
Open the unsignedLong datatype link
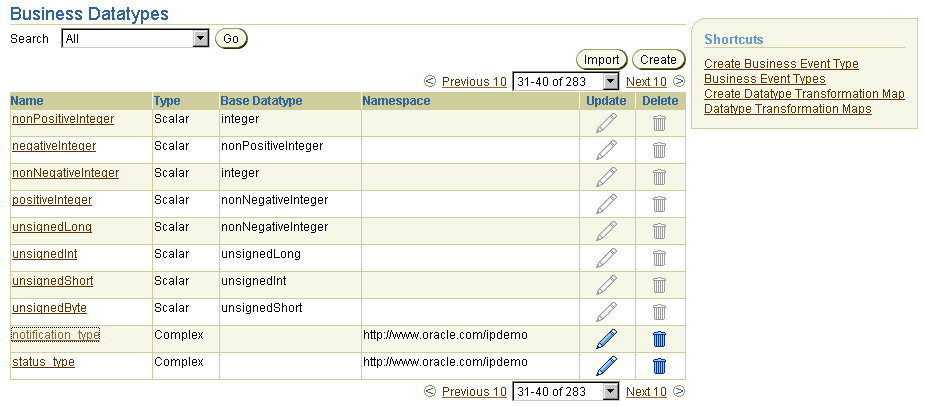click(52, 227)
